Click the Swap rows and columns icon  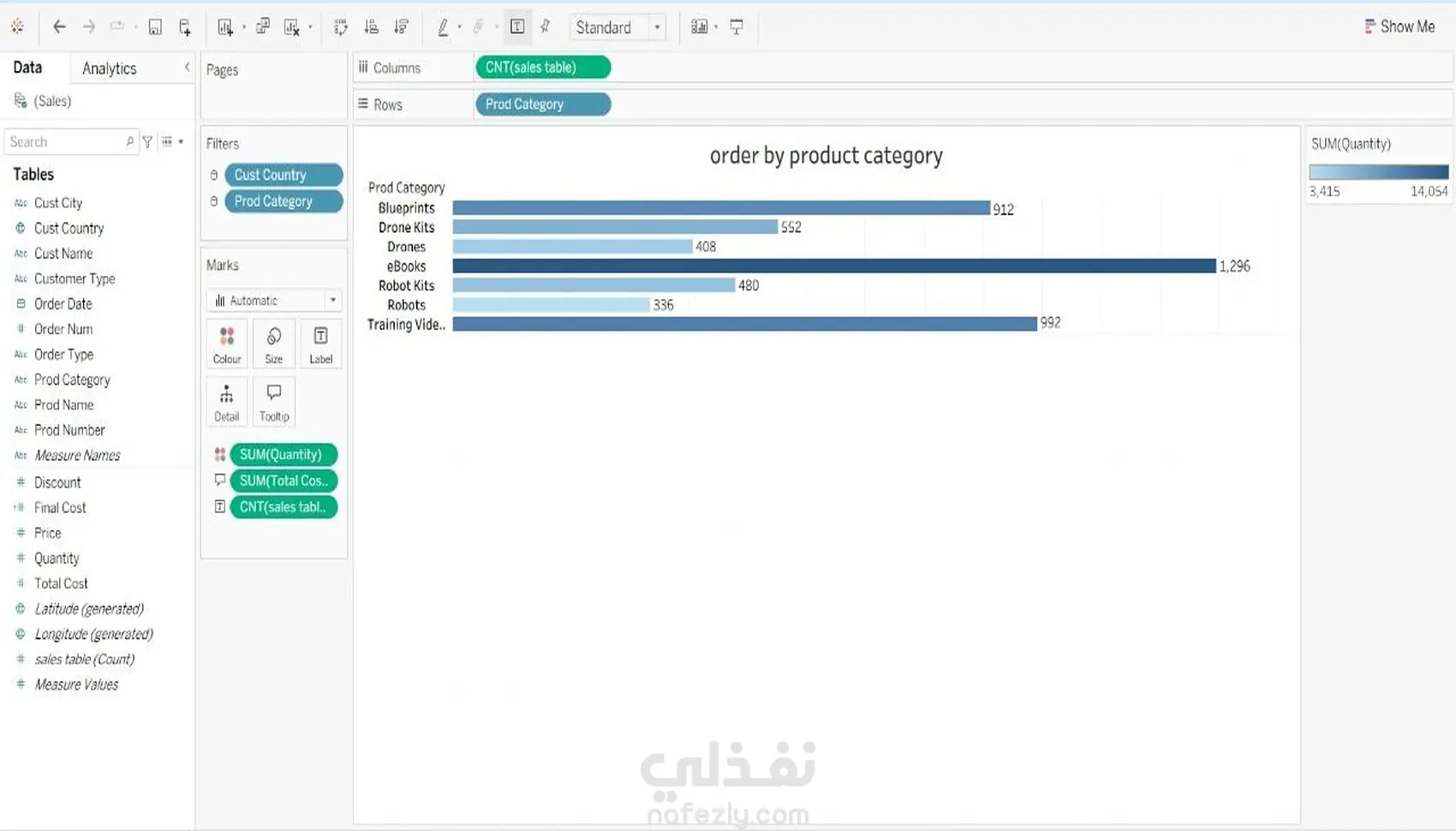coord(341,27)
